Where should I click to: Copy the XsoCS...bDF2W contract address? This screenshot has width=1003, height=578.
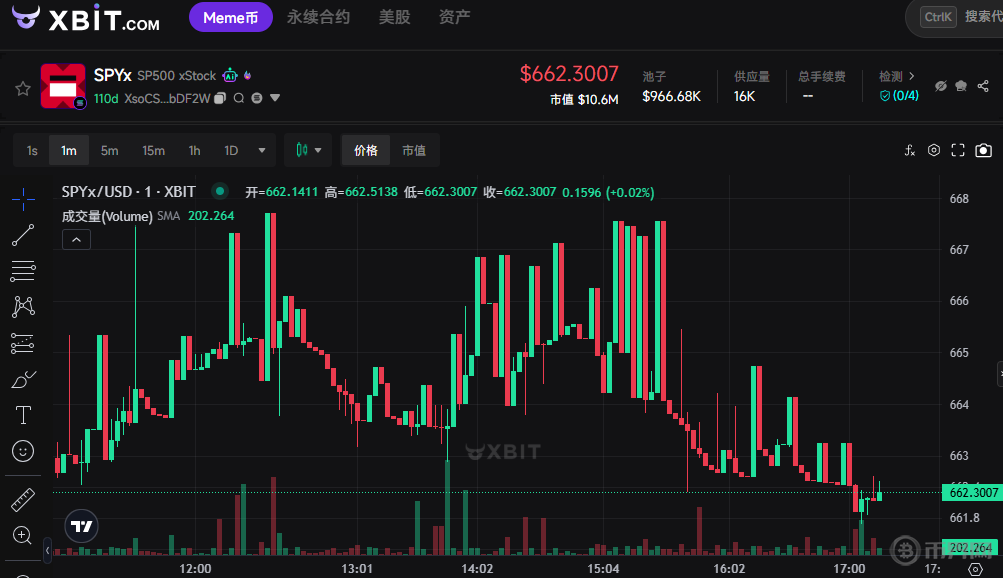pyautogui.click(x=220, y=98)
